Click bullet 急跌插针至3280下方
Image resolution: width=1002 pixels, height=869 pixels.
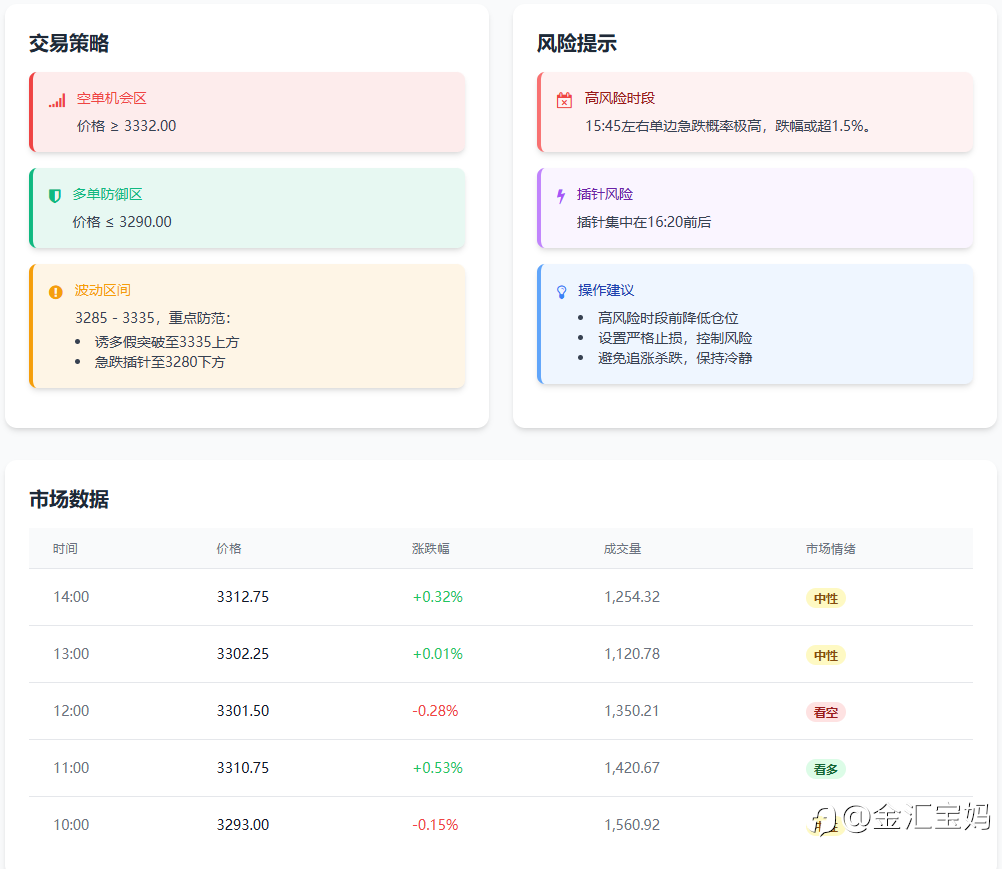point(160,362)
